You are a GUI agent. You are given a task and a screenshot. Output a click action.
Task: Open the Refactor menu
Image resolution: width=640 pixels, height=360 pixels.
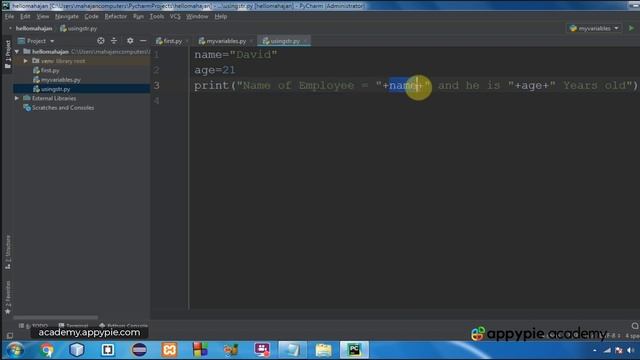(x=116, y=16)
